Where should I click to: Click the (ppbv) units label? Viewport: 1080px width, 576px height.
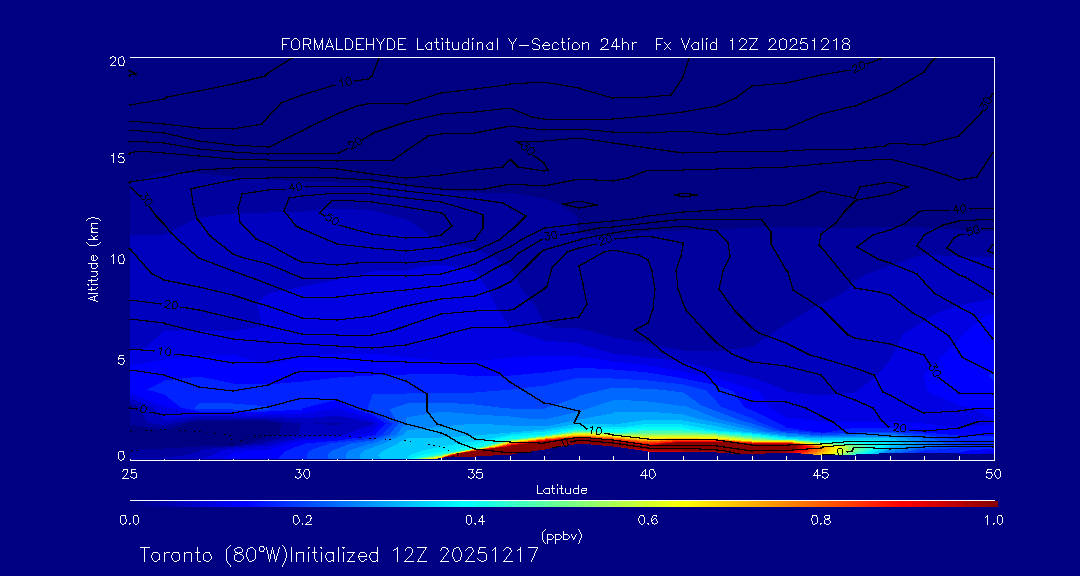click(561, 536)
